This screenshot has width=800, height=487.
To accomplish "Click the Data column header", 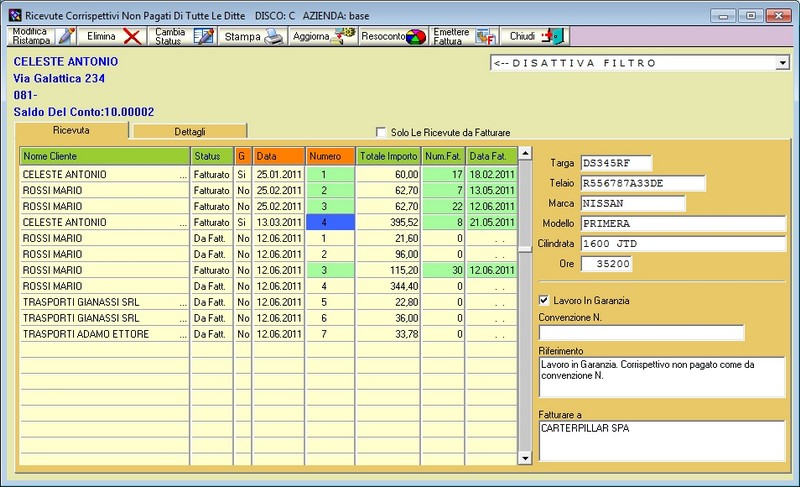I will pos(279,156).
